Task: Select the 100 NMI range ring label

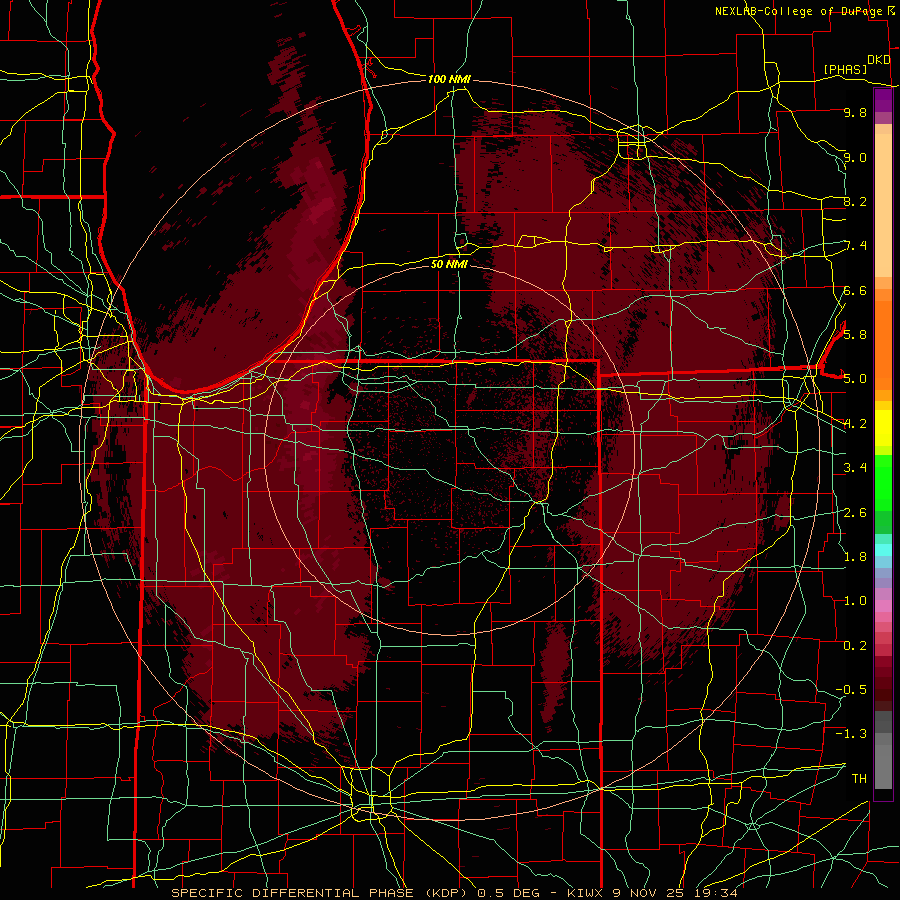Action: pos(449,79)
